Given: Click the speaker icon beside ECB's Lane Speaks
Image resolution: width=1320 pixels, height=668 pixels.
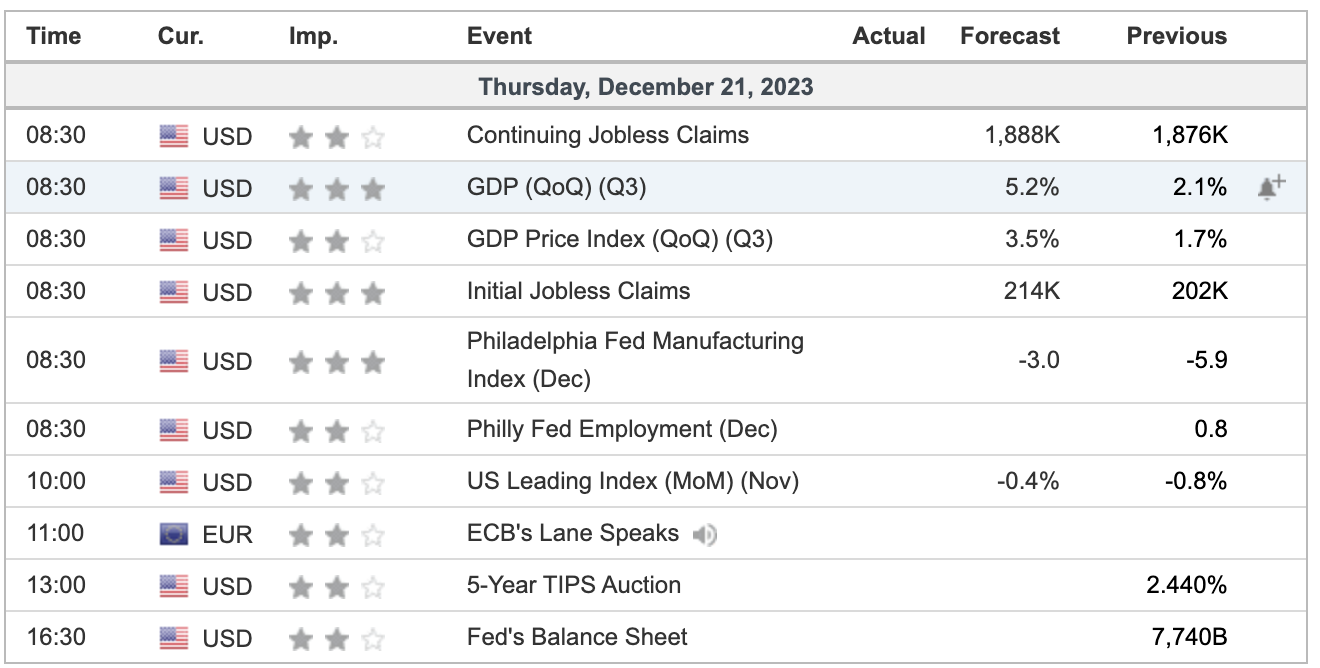Looking at the screenshot, I should coord(705,535).
